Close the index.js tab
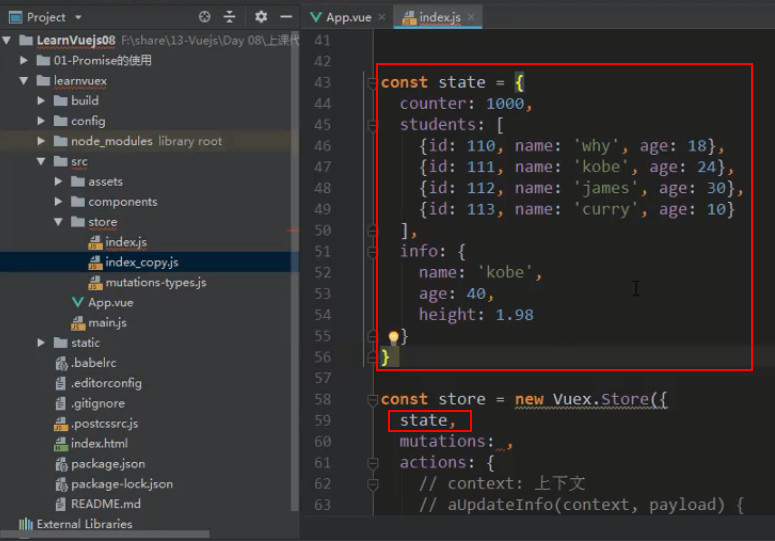Screen dimensions: 775x541 [x=471, y=17]
